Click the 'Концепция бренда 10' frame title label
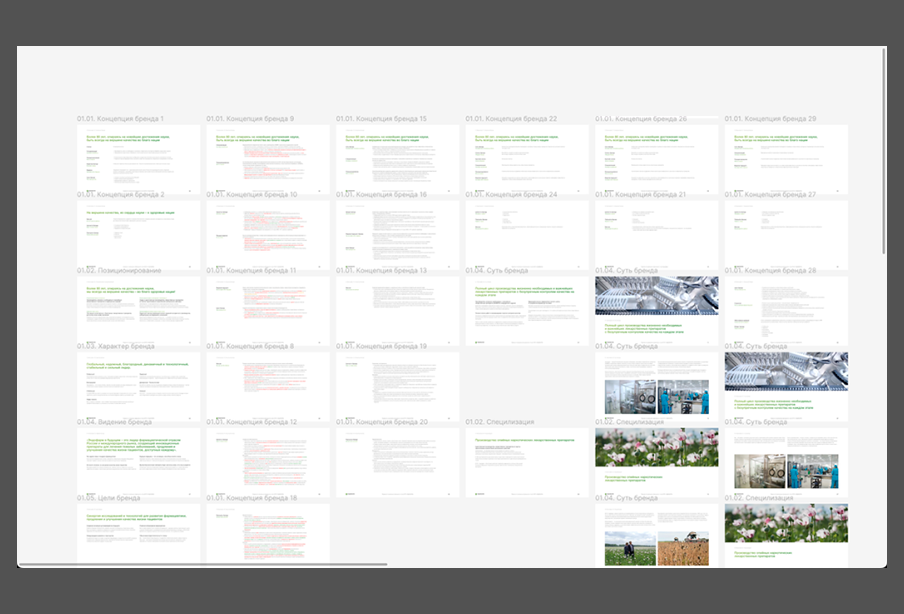This screenshot has height=614, width=904. [252, 195]
